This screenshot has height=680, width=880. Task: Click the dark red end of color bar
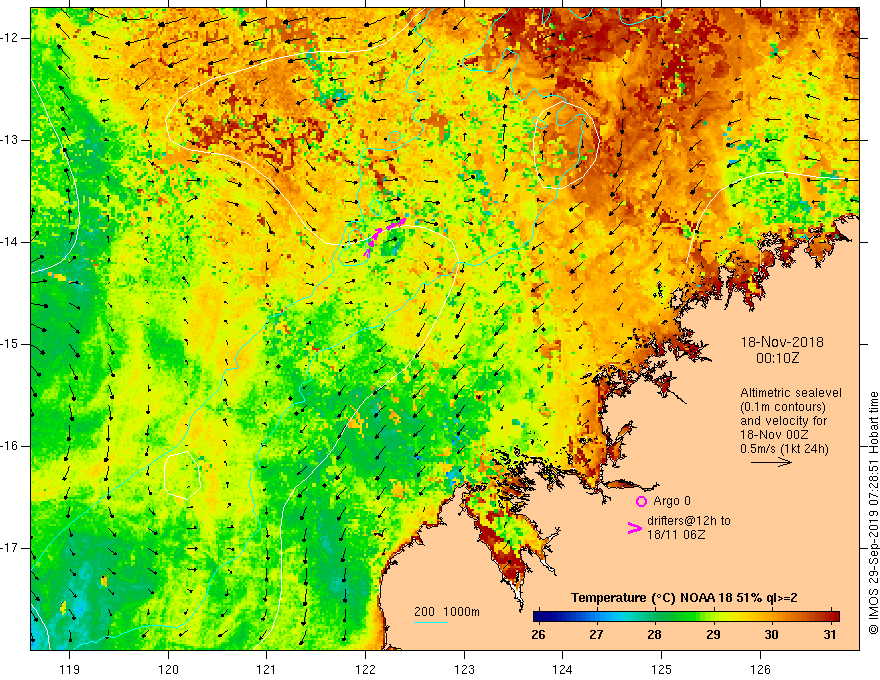pos(833,617)
